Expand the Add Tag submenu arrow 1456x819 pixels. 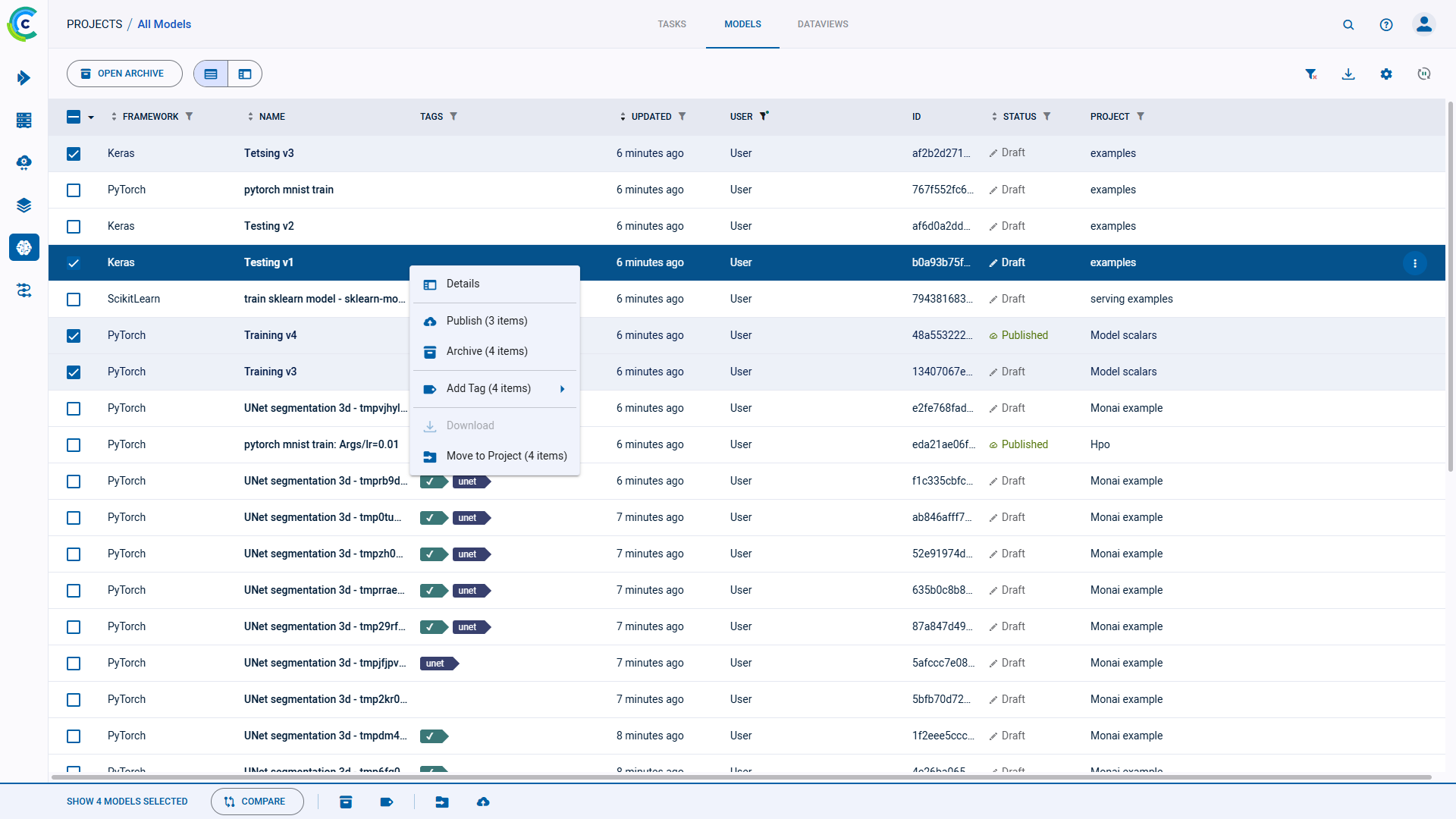(563, 388)
